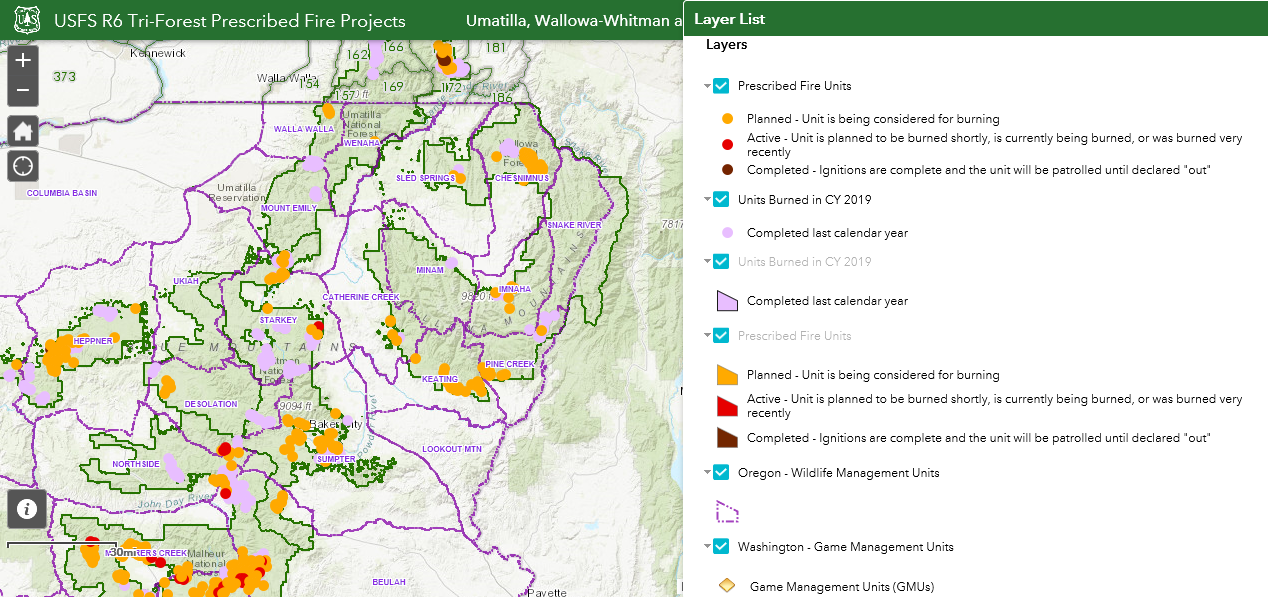Click the Game Management Units (GMUs) legend symbol

pyautogui.click(x=727, y=584)
